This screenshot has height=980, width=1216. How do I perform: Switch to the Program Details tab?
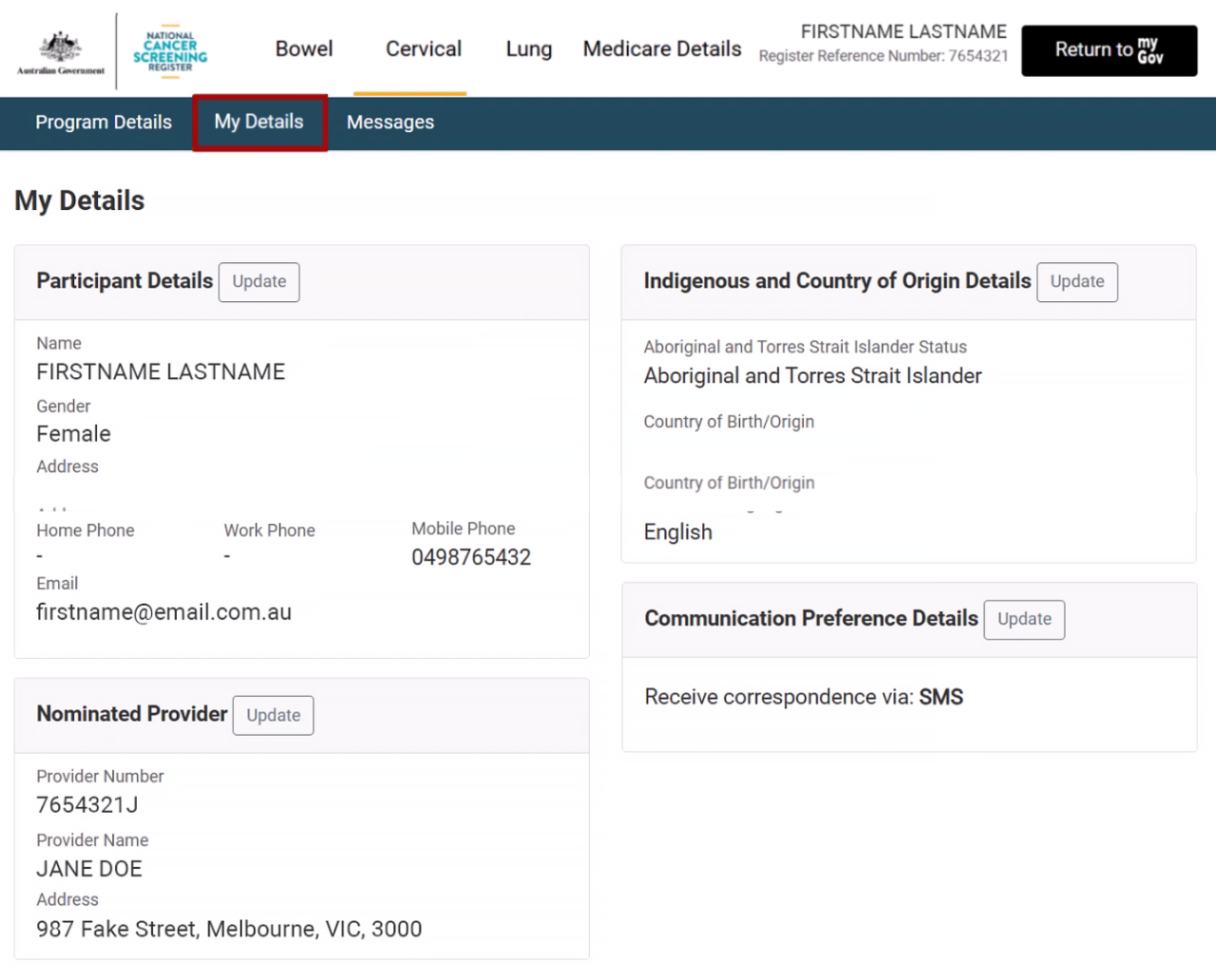tap(104, 122)
